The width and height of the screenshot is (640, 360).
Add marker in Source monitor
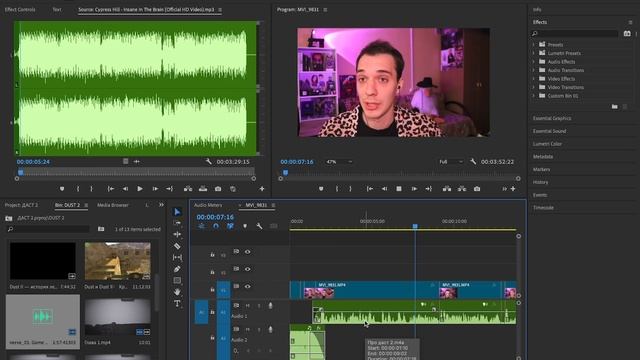click(62, 189)
